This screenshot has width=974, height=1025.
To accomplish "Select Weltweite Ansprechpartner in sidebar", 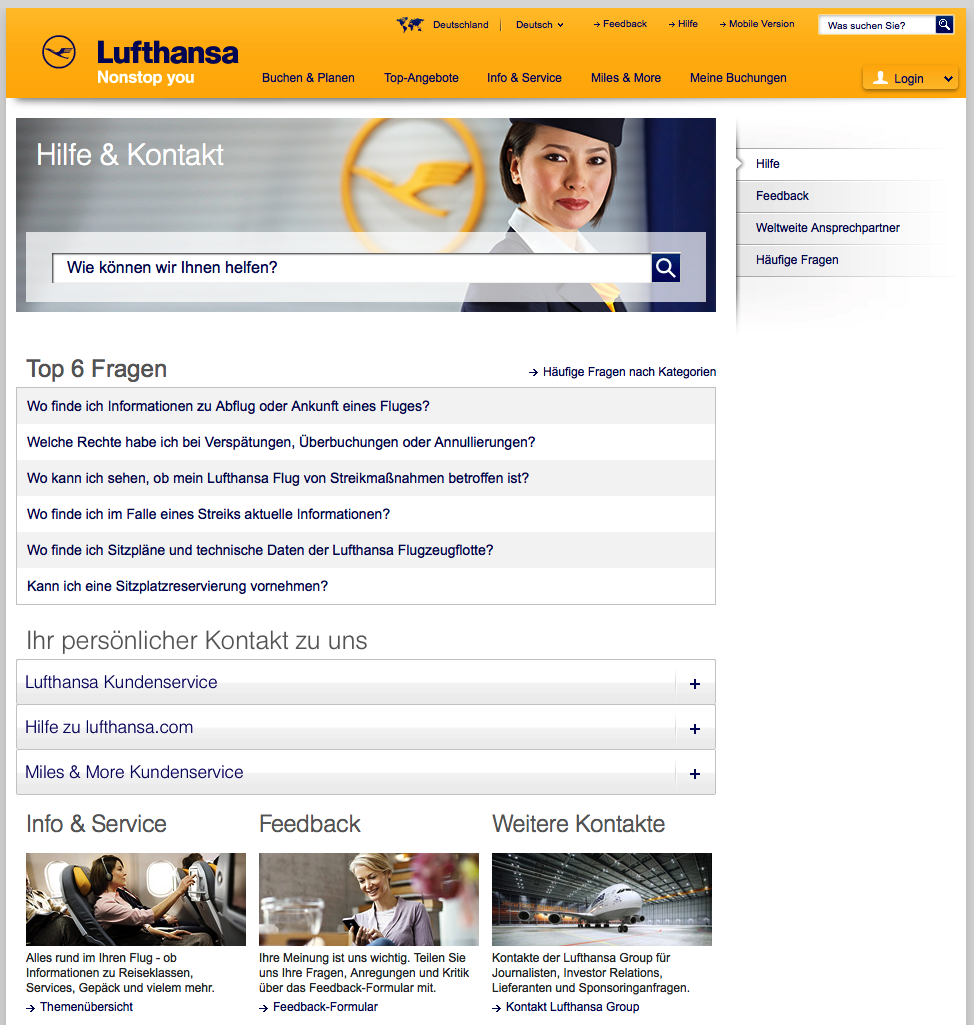I will point(827,228).
